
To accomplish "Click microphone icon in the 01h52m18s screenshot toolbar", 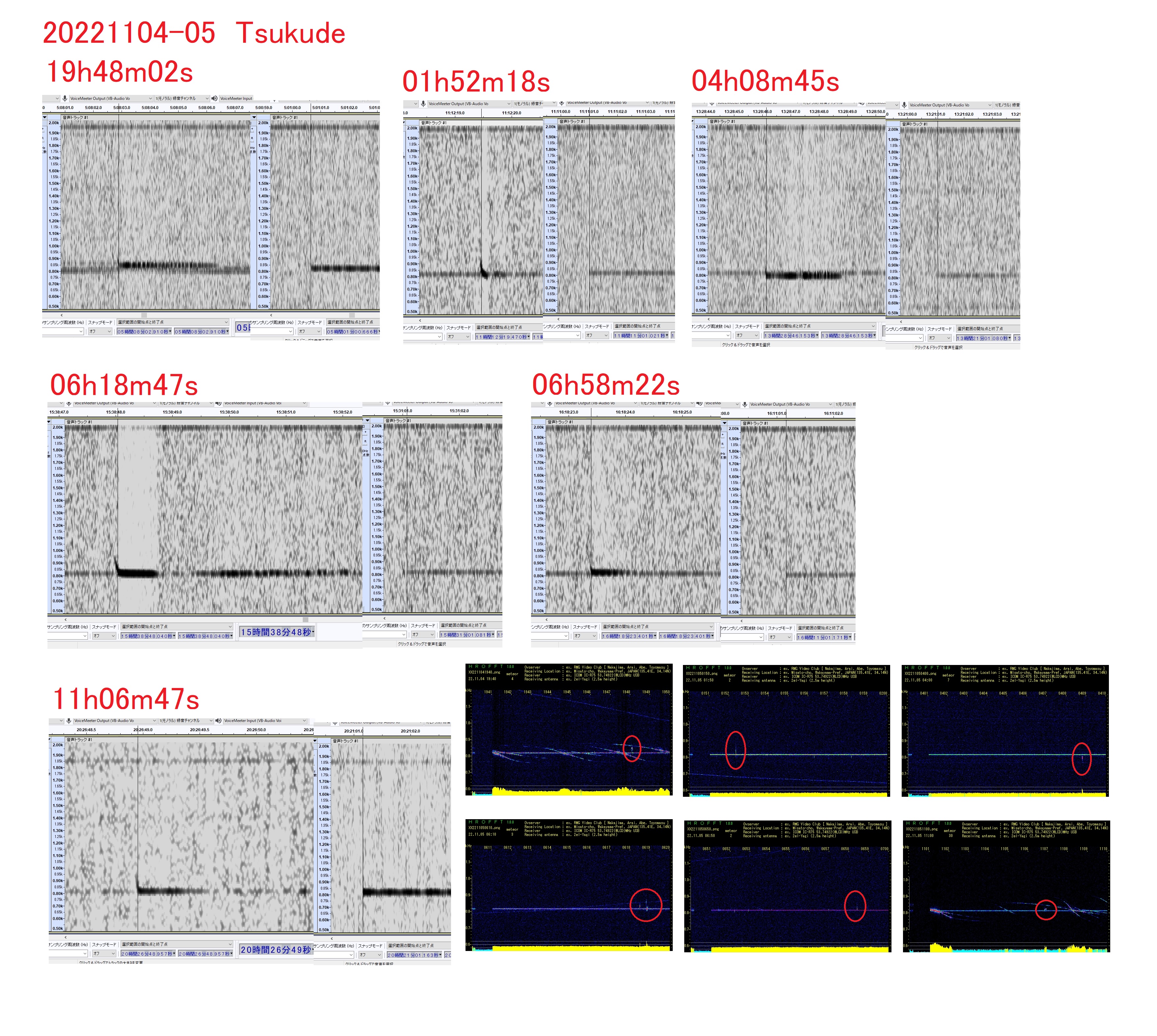I will click(x=423, y=103).
